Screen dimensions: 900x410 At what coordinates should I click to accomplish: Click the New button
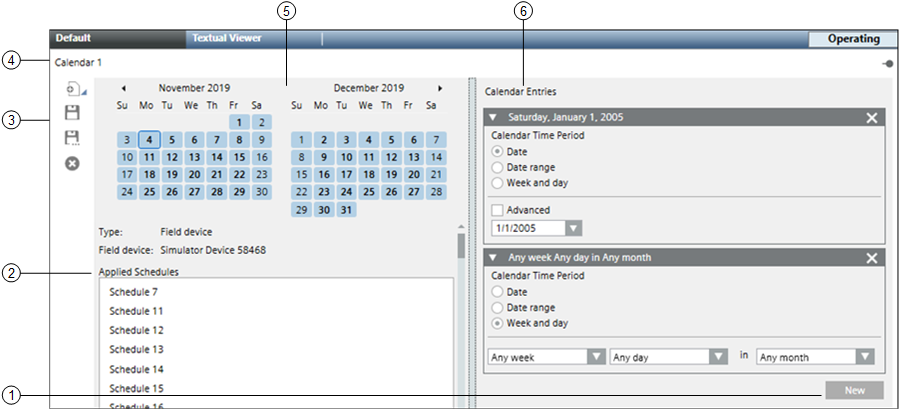(x=854, y=390)
